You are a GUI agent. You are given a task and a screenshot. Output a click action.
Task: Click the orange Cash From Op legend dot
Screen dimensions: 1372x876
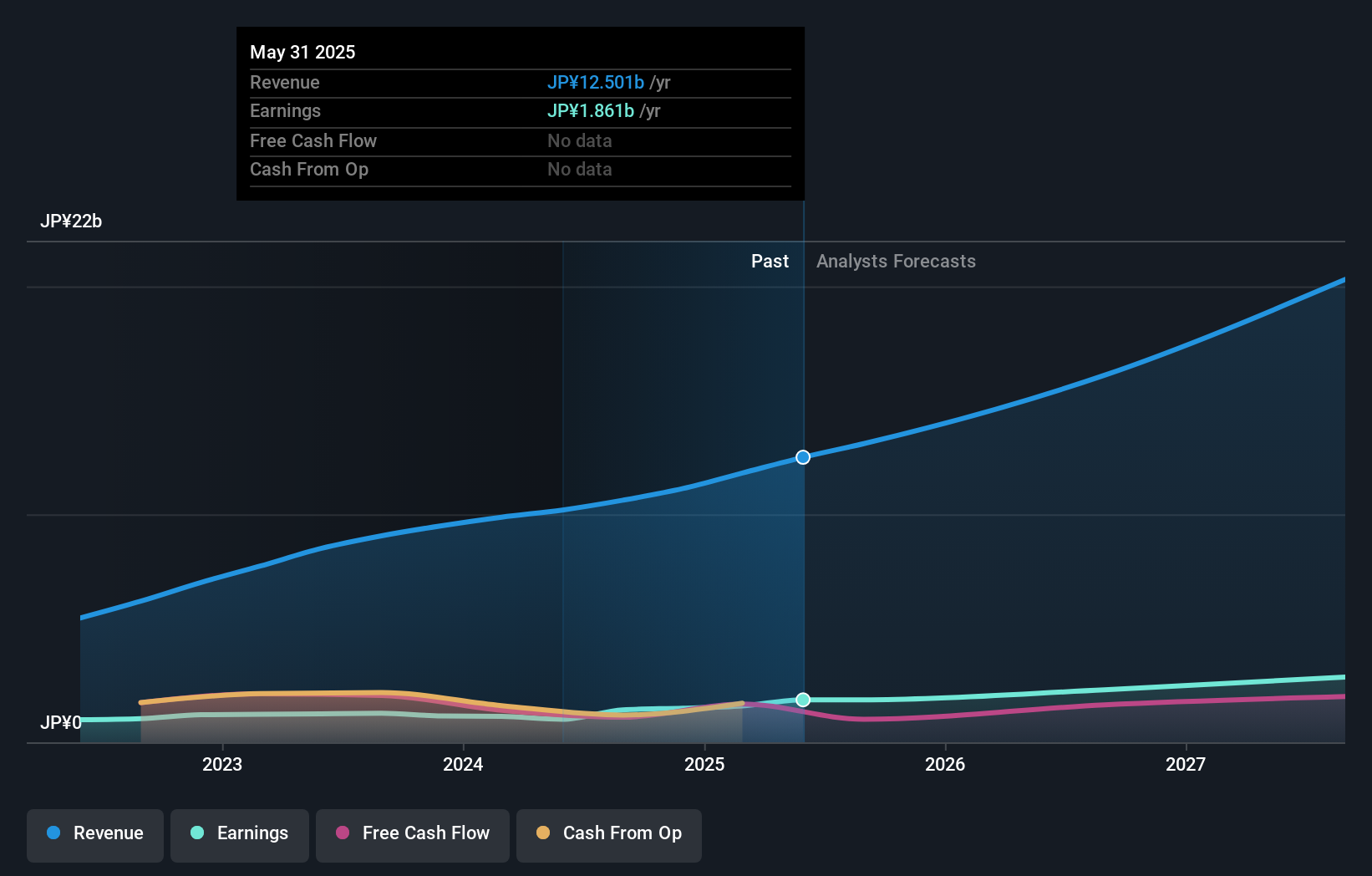click(x=543, y=833)
